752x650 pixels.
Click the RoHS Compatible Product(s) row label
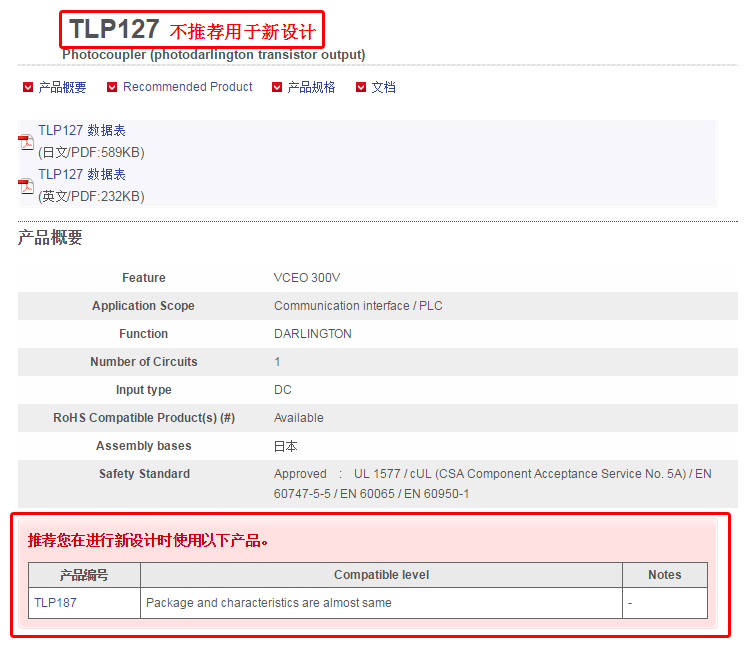144,418
